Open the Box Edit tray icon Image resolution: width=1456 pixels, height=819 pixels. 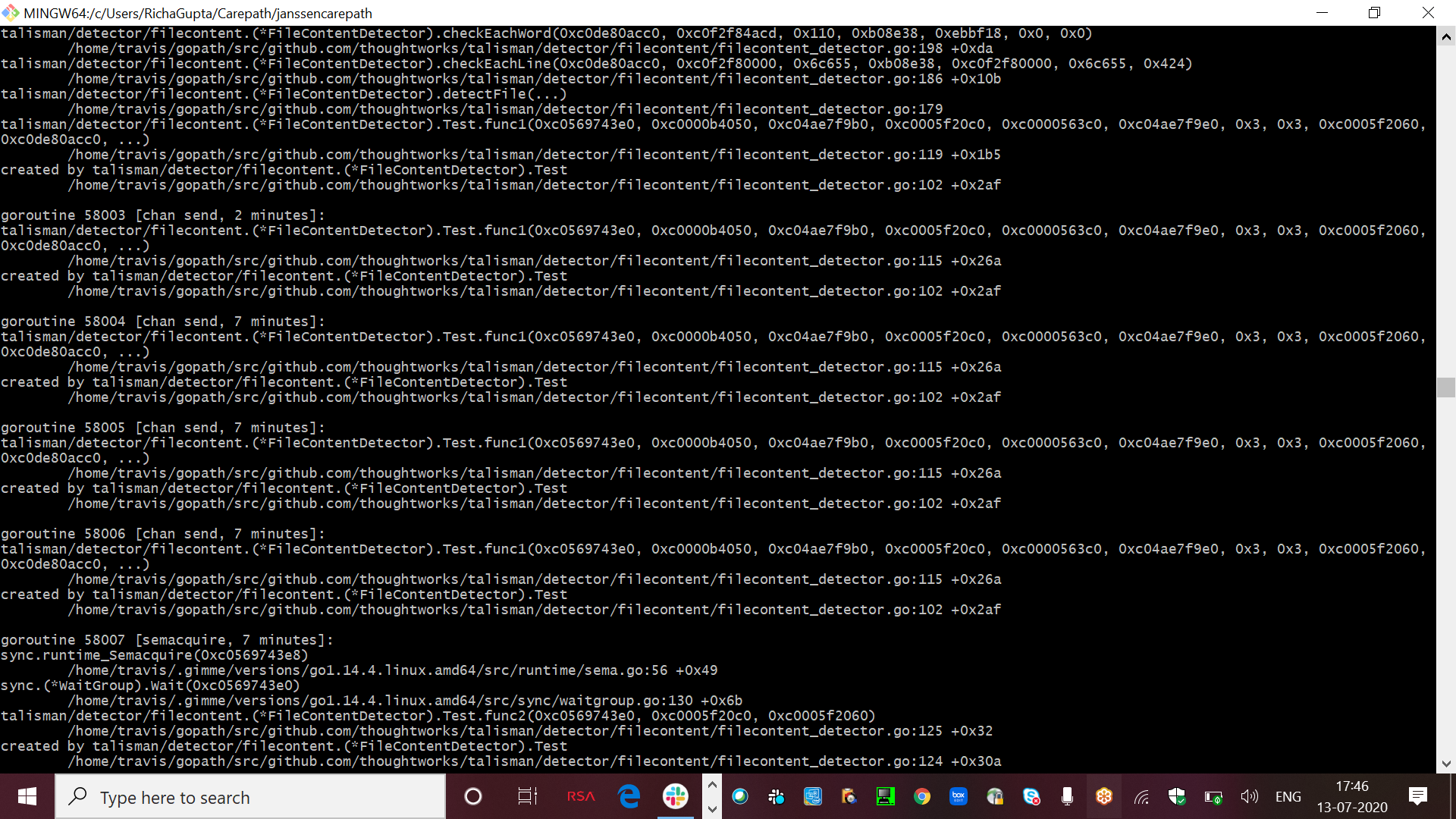click(959, 796)
